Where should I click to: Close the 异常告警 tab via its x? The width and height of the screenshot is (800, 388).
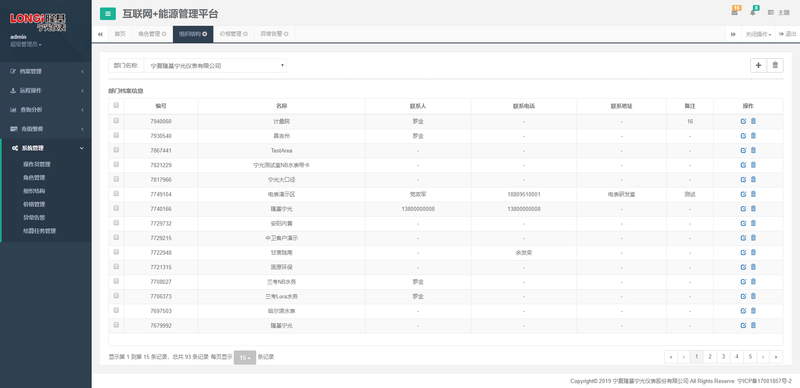(286, 34)
